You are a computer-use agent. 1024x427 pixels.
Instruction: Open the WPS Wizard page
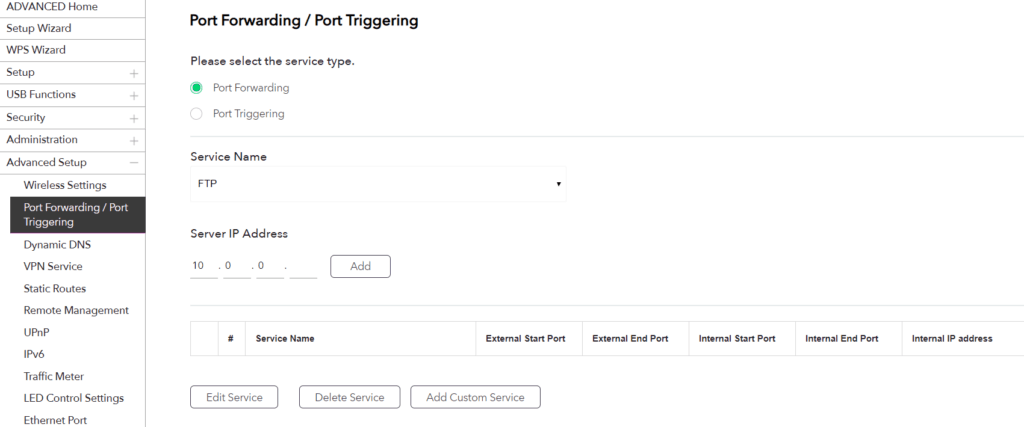click(37, 50)
